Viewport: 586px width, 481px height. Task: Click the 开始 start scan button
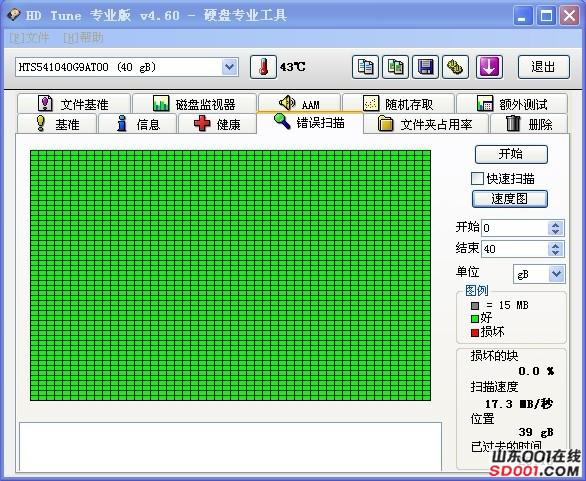[511, 154]
